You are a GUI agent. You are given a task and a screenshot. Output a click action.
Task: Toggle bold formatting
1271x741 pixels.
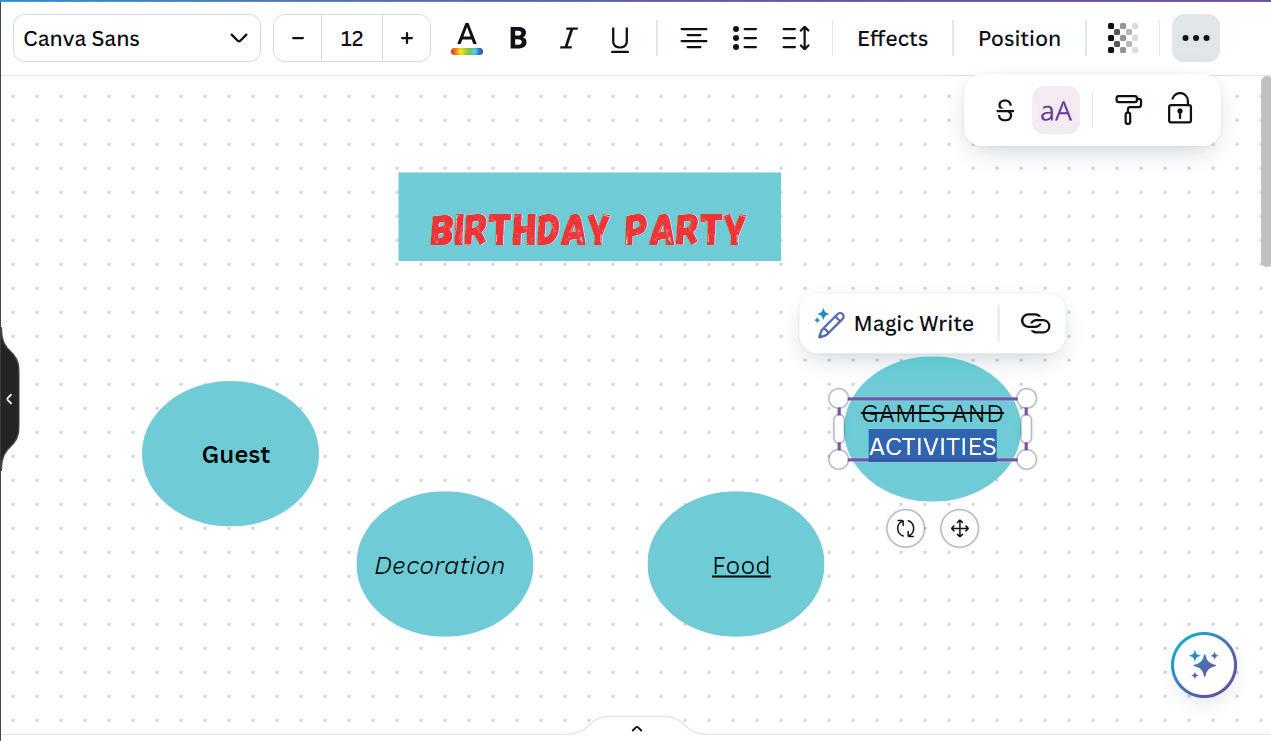point(518,38)
